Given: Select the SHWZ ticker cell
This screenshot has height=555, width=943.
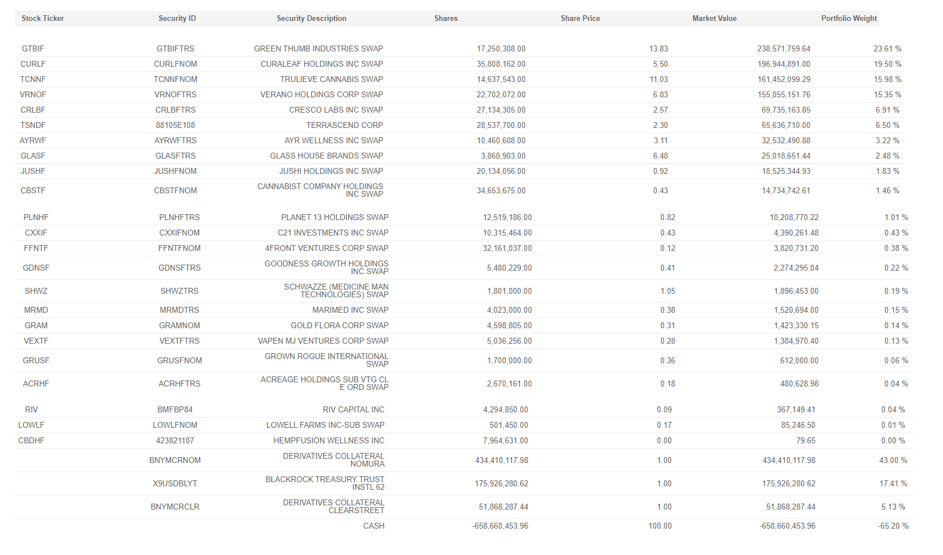Looking at the screenshot, I should tap(36, 291).
